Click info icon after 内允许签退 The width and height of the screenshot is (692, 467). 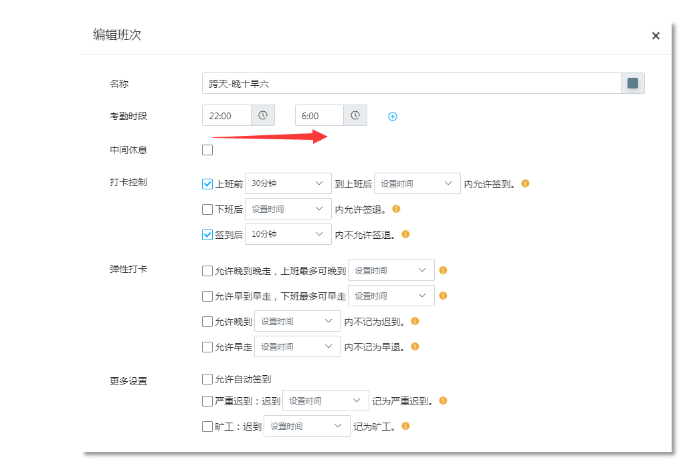click(x=396, y=209)
